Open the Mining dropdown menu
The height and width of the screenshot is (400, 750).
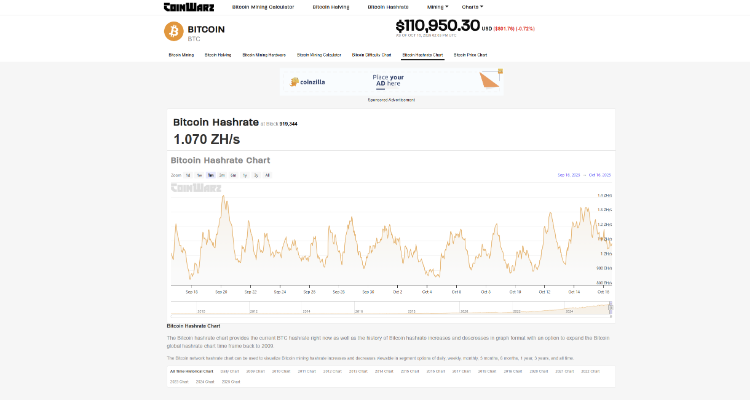pos(437,7)
